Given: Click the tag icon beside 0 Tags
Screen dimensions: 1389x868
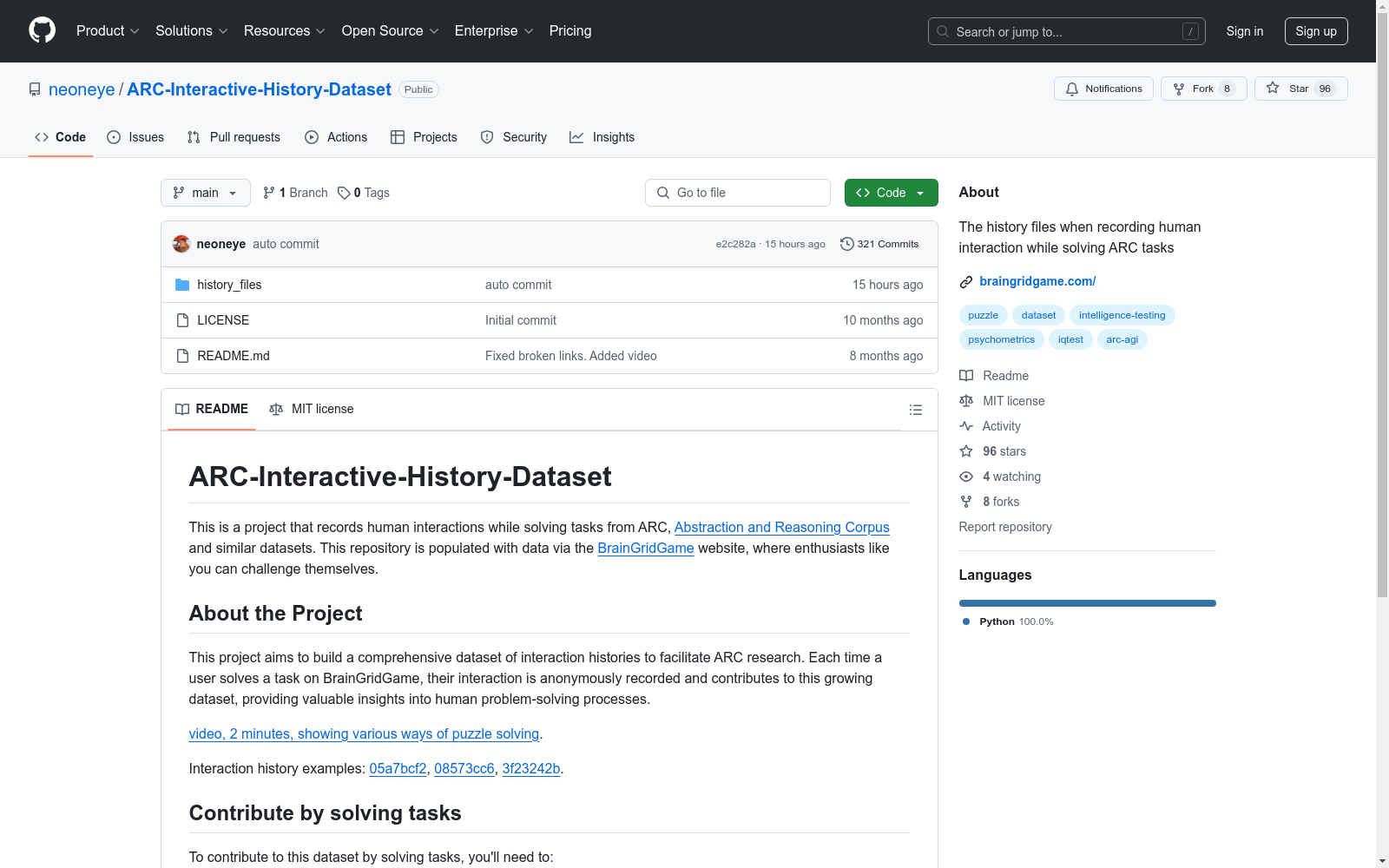Looking at the screenshot, I should click(x=344, y=193).
